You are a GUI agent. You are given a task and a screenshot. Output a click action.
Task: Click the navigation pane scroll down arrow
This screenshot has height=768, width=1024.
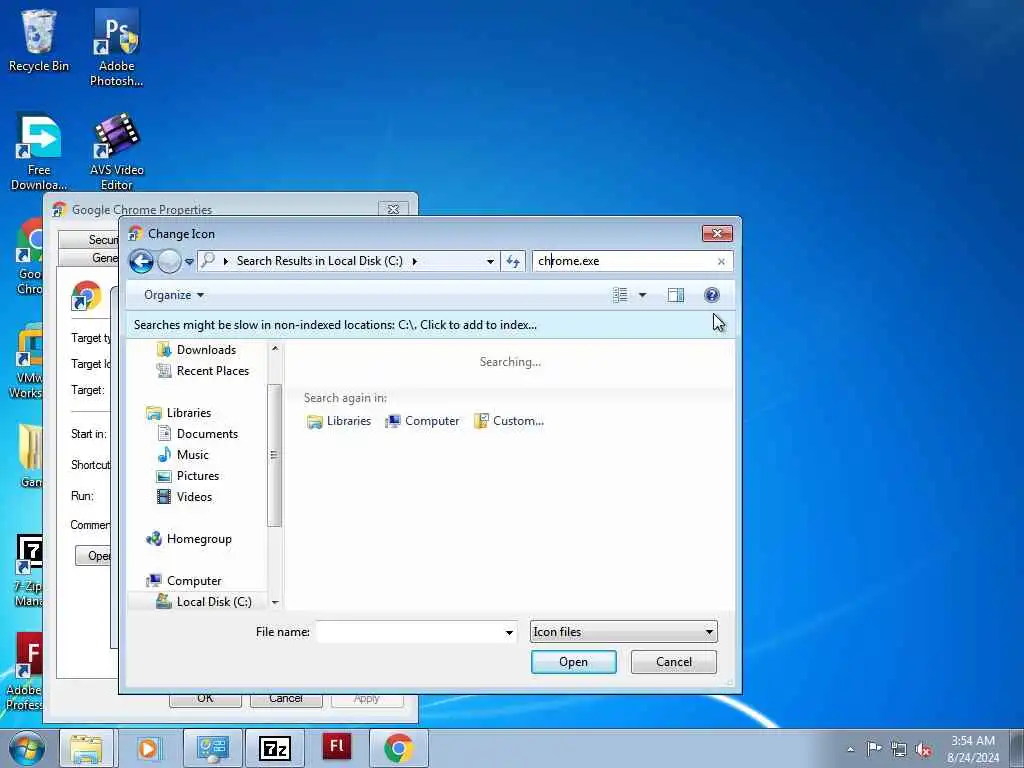[x=275, y=602]
